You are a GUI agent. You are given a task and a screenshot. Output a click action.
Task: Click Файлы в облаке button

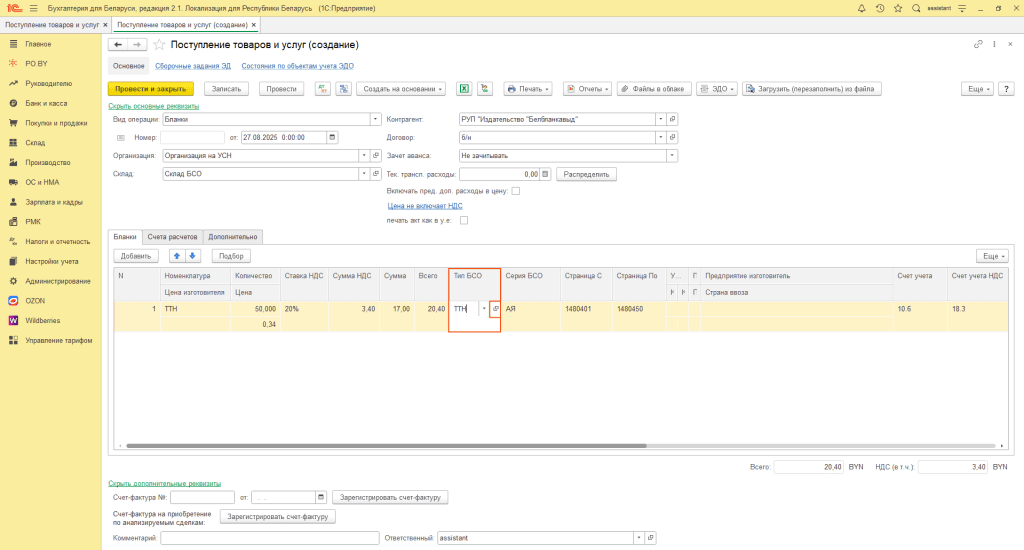(x=654, y=89)
